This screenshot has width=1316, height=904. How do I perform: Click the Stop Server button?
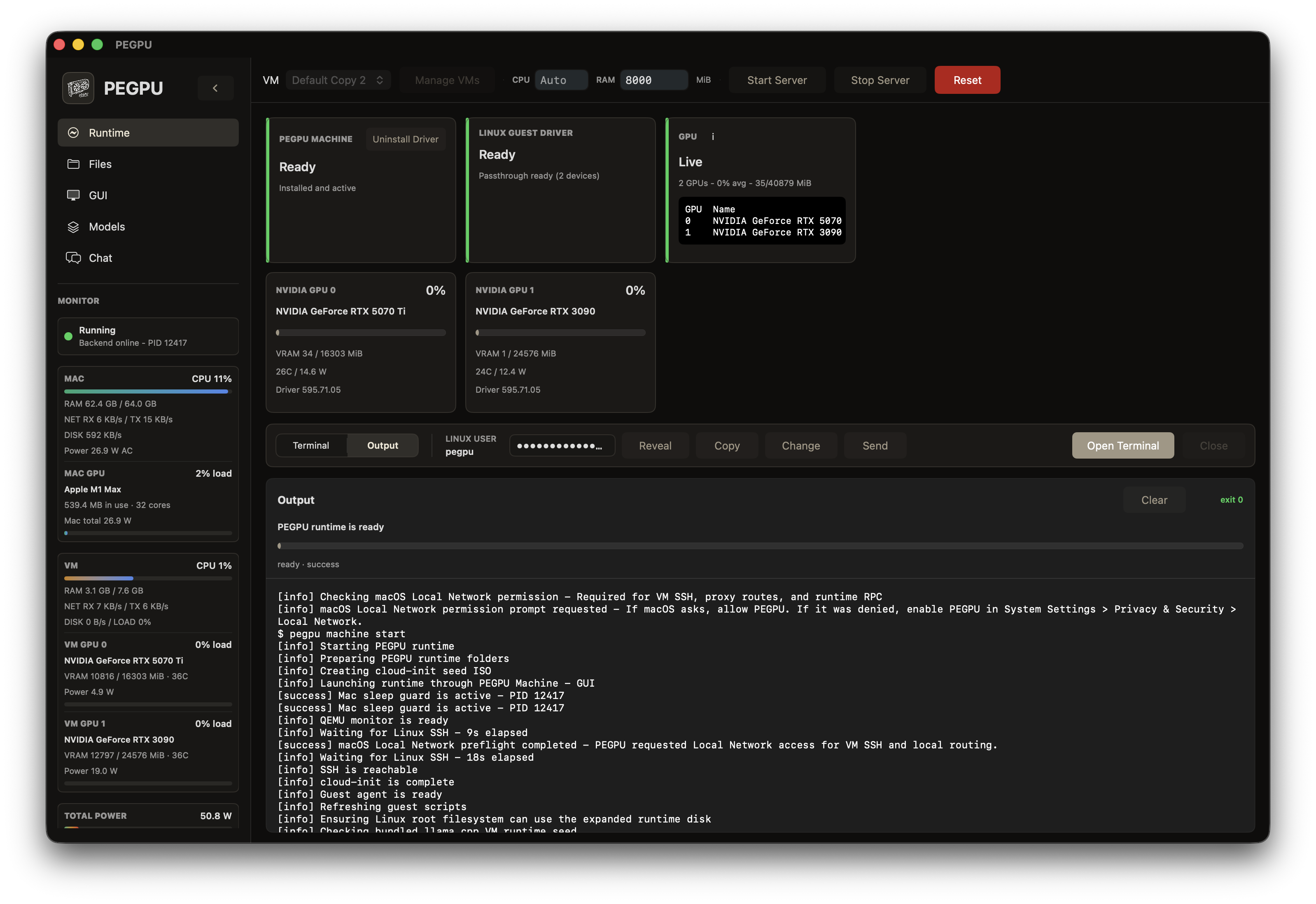880,80
